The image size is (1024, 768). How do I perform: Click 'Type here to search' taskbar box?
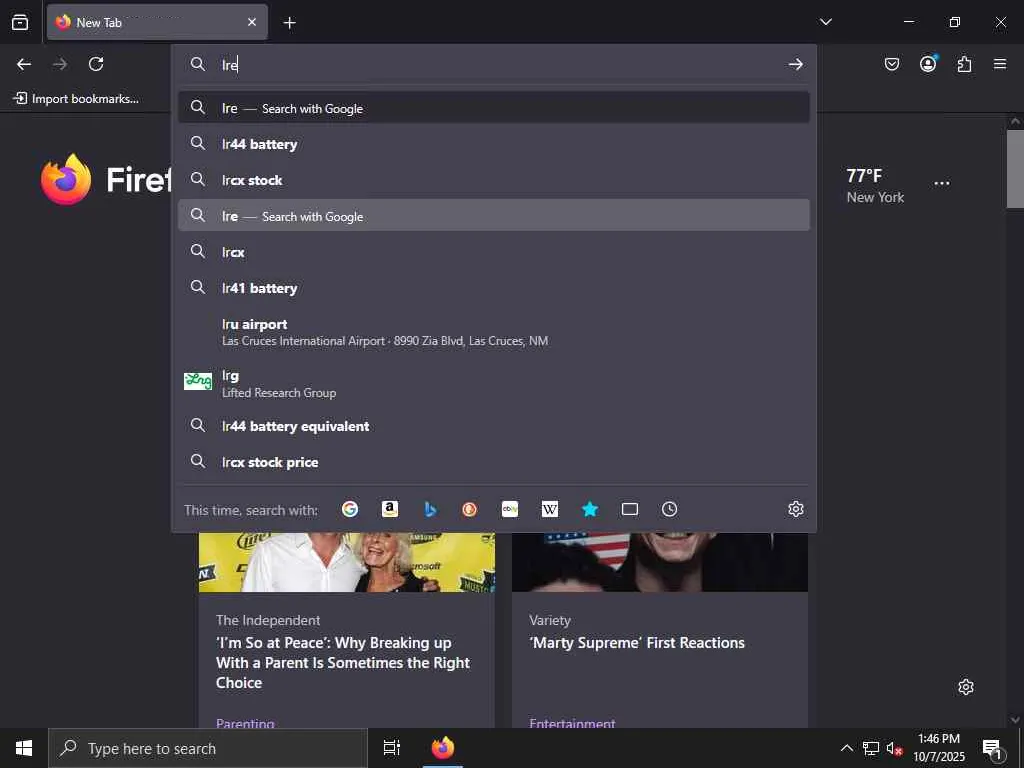point(208,748)
